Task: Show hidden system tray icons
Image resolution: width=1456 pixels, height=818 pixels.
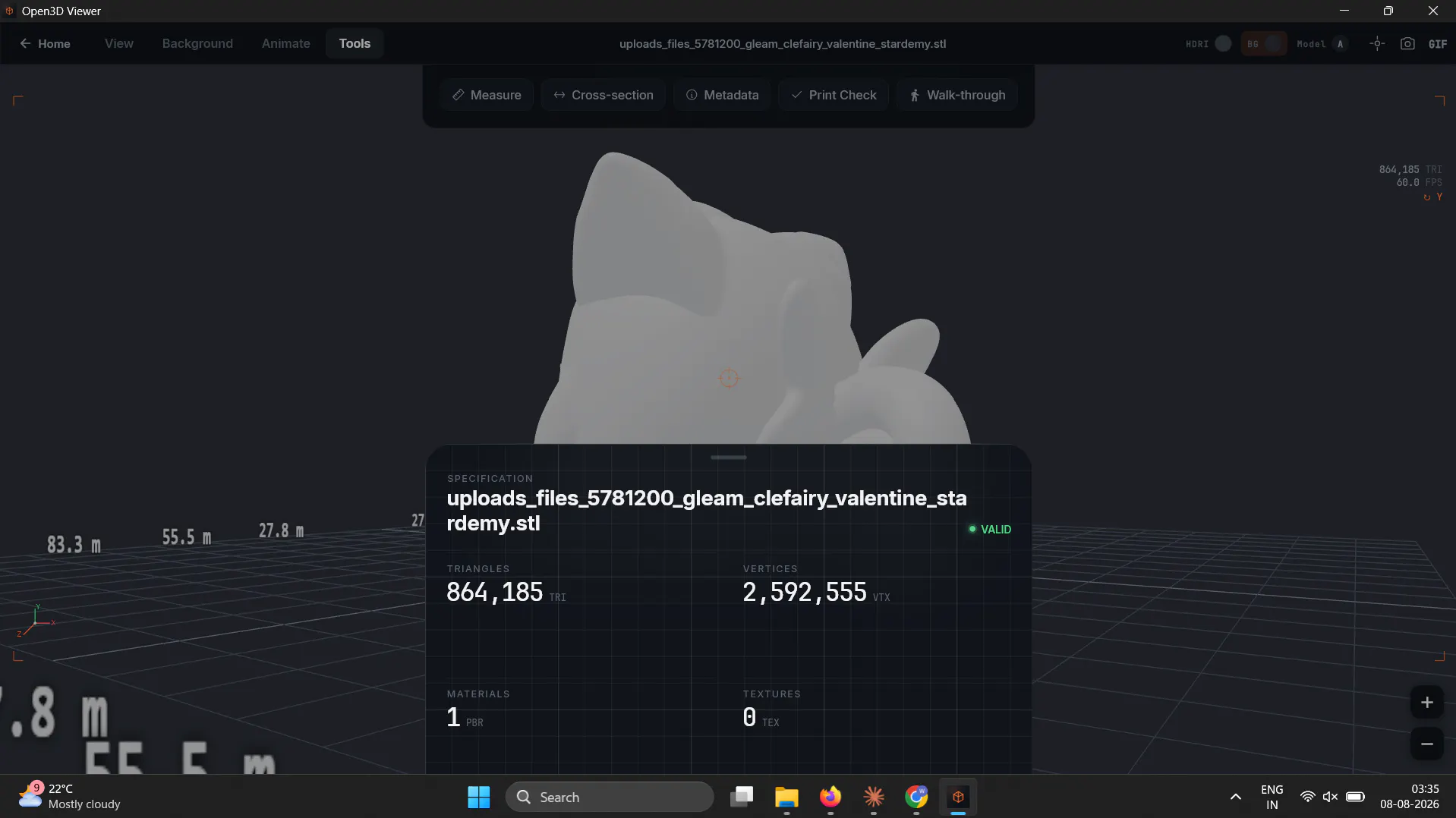Action: coord(1235,797)
